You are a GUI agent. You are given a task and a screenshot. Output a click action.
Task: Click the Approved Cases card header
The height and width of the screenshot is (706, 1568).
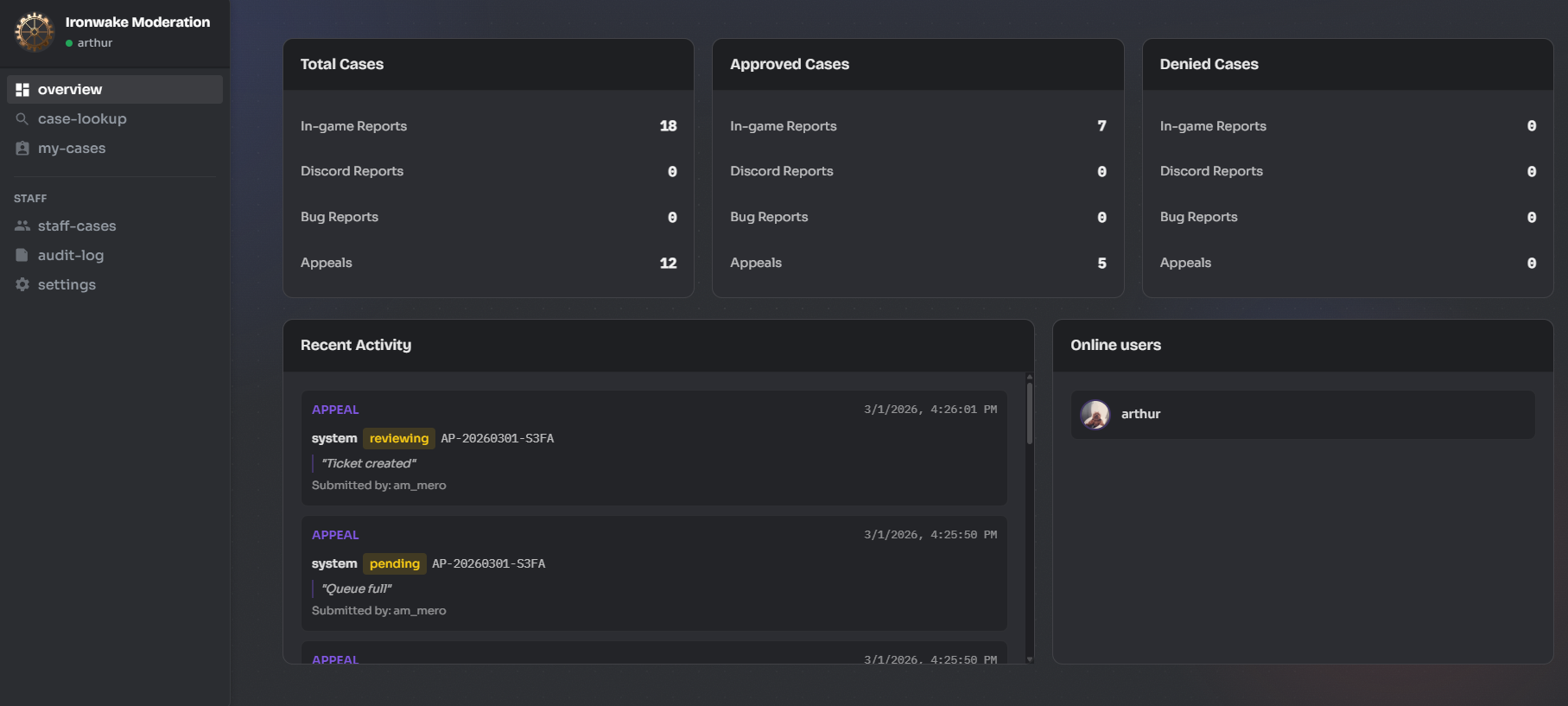click(x=917, y=65)
